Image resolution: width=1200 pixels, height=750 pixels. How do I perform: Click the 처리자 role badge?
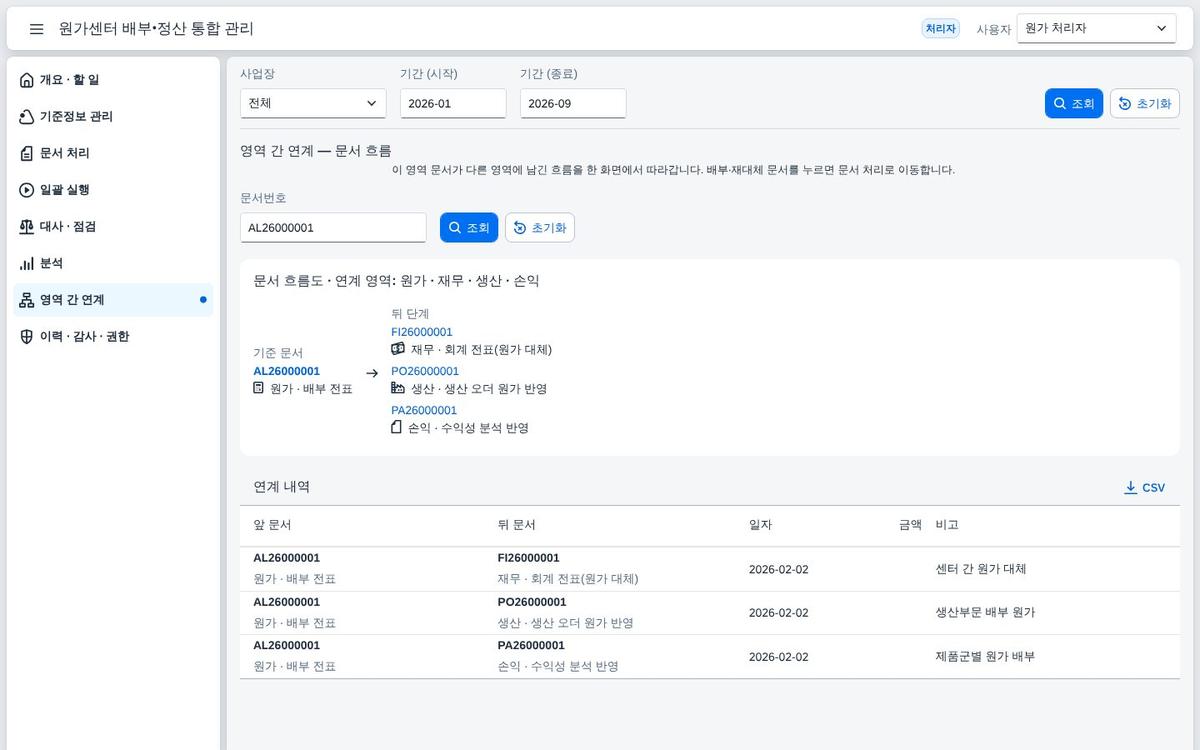[x=941, y=29]
